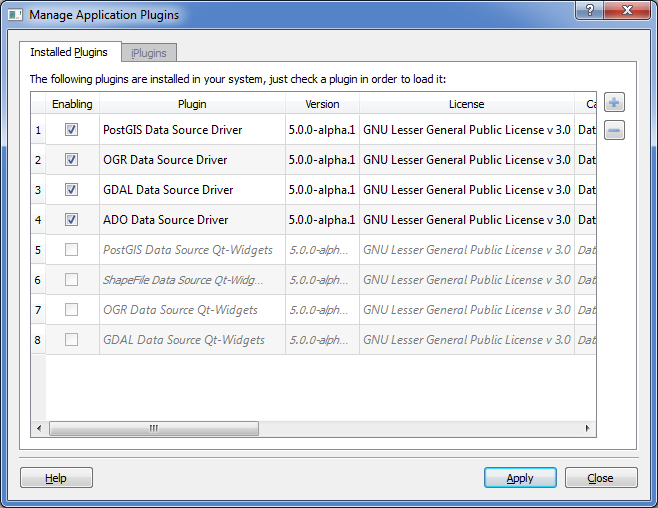Select row header number 4
Viewport: 658px width, 508px height.
coord(38,219)
